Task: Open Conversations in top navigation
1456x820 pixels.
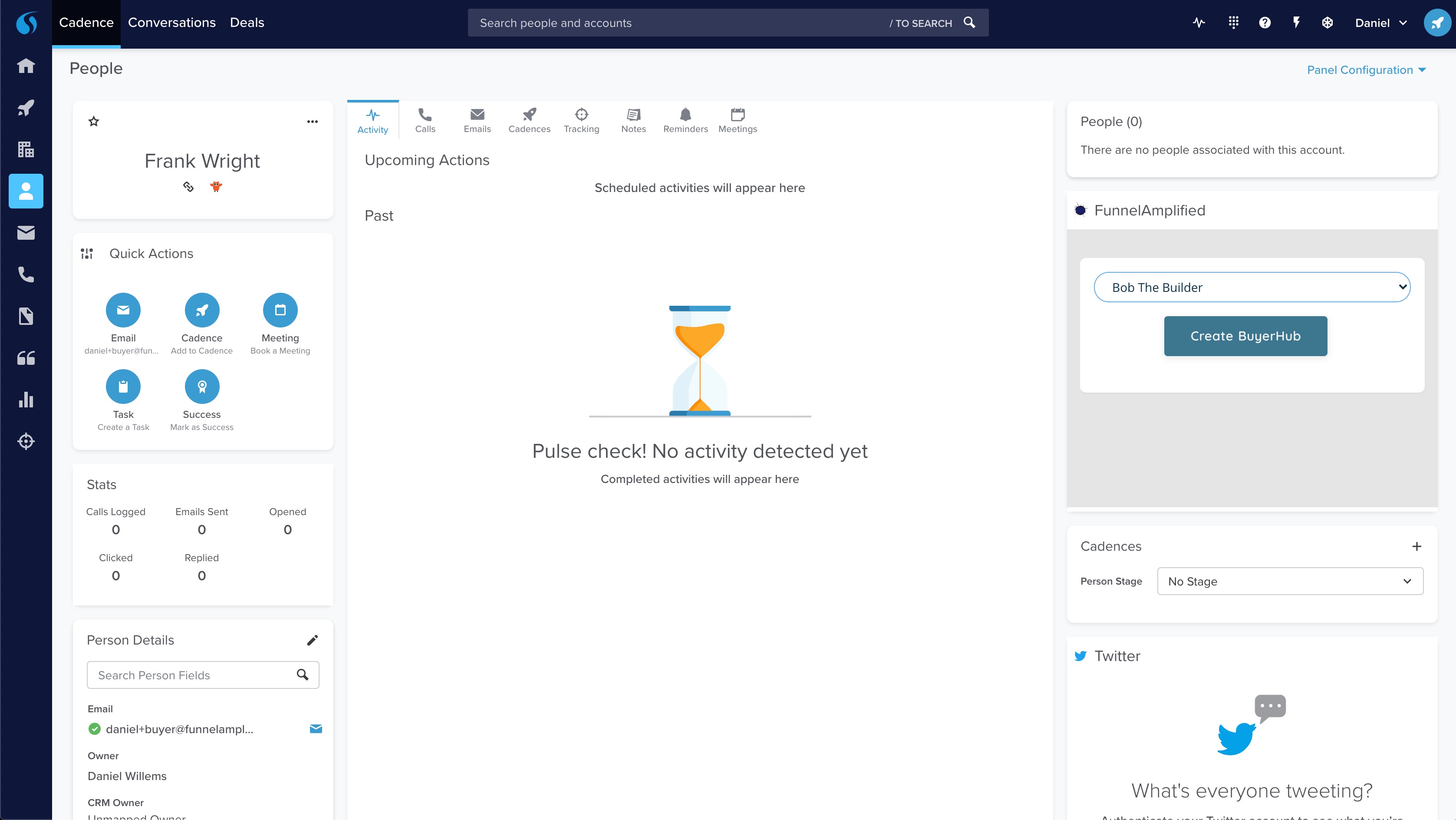Action: pos(172,23)
